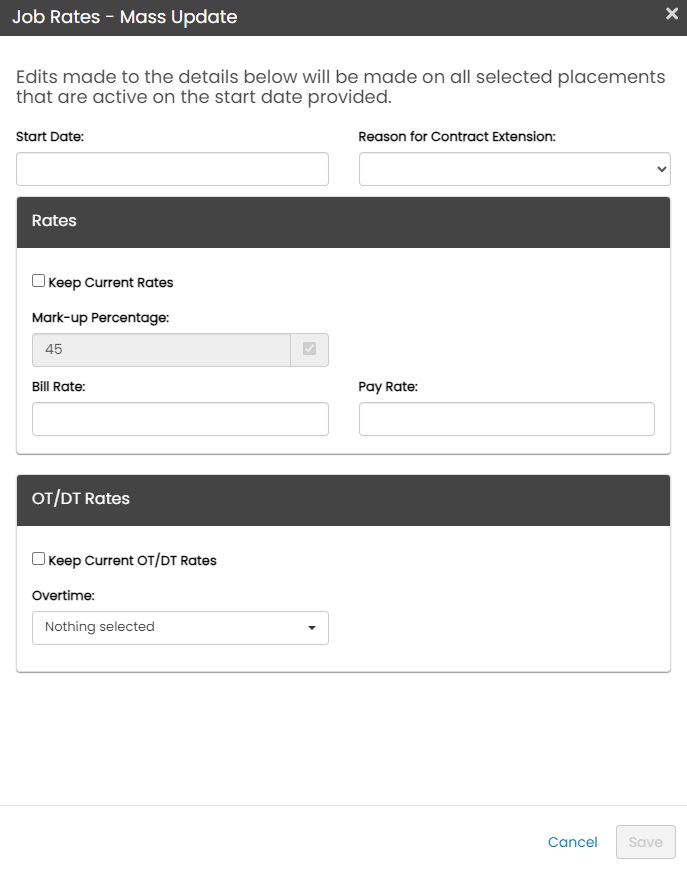Click the 'Start Date:' label
This screenshot has height=873, width=687.
click(50, 136)
